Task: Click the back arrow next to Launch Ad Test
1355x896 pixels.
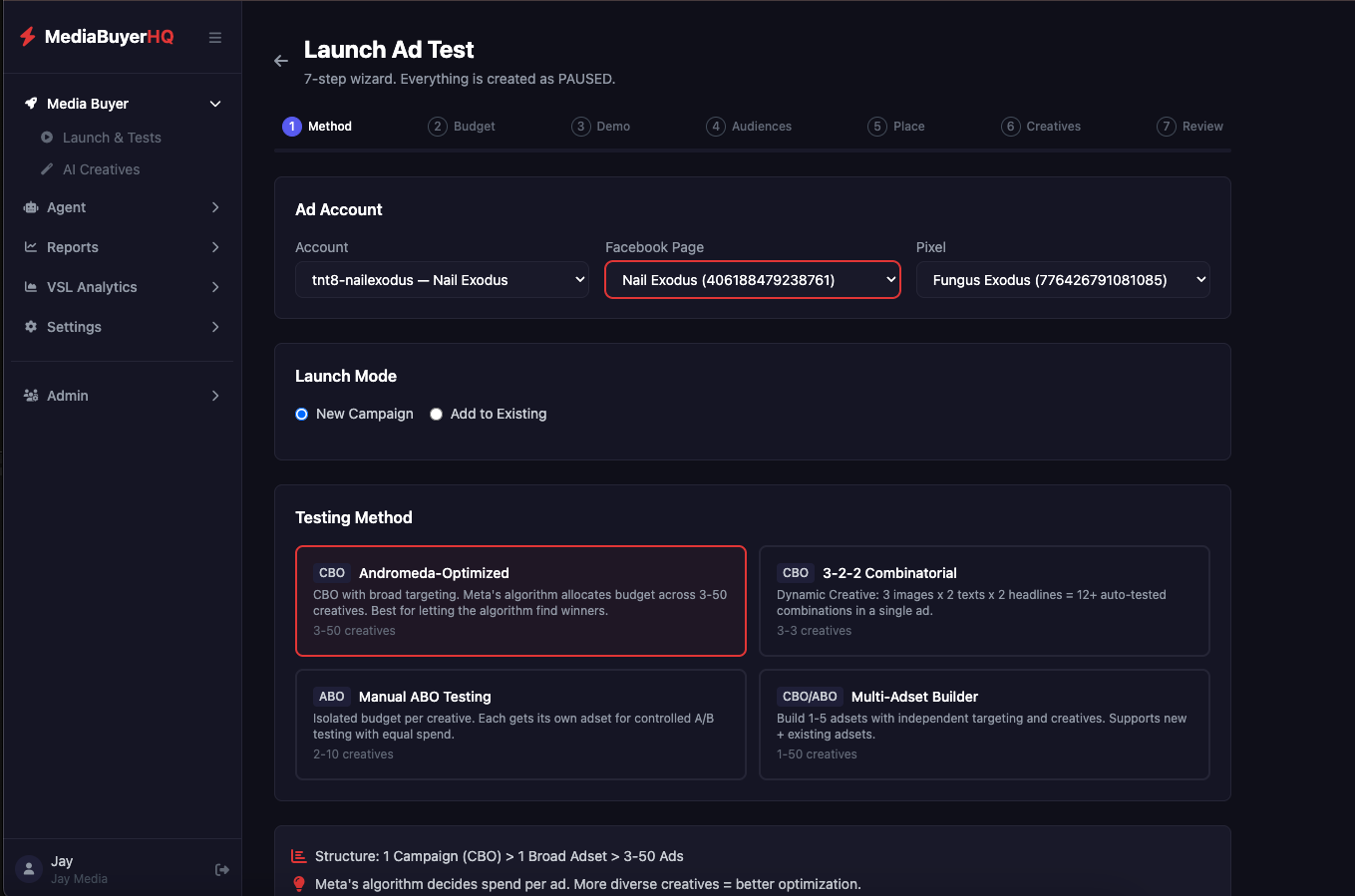Action: click(x=281, y=61)
